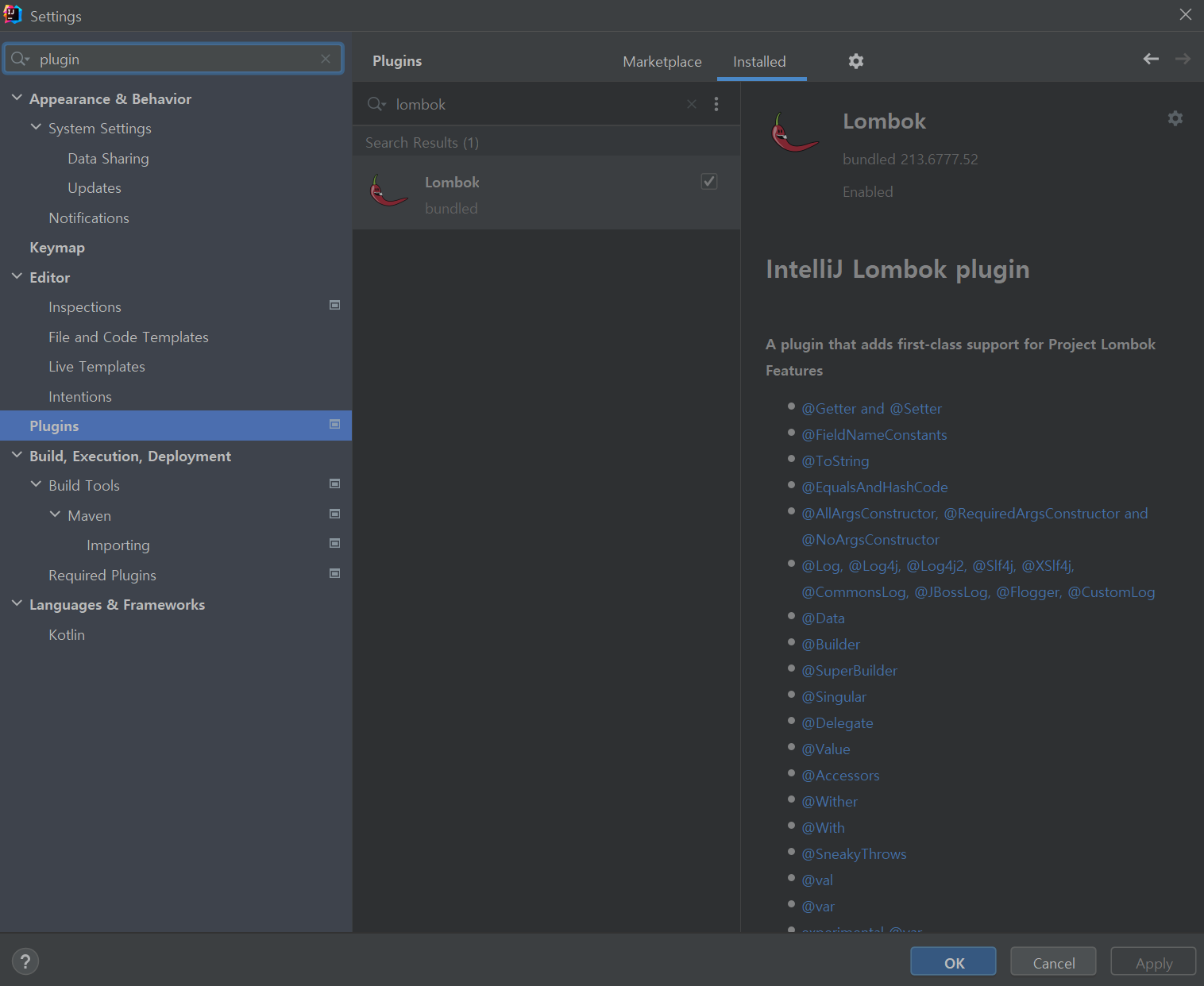Go forward with the right arrow
The image size is (1204, 986).
(1183, 59)
